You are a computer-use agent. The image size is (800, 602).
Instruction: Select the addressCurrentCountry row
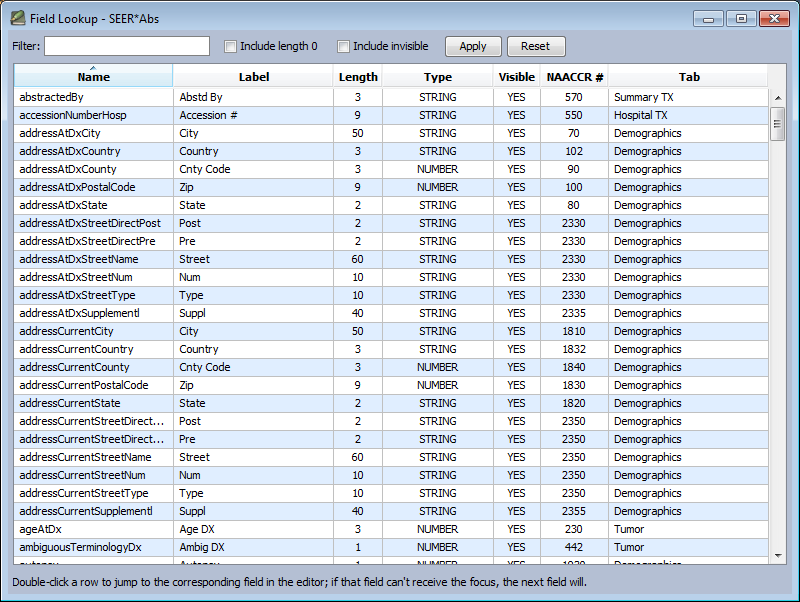click(x=391, y=349)
